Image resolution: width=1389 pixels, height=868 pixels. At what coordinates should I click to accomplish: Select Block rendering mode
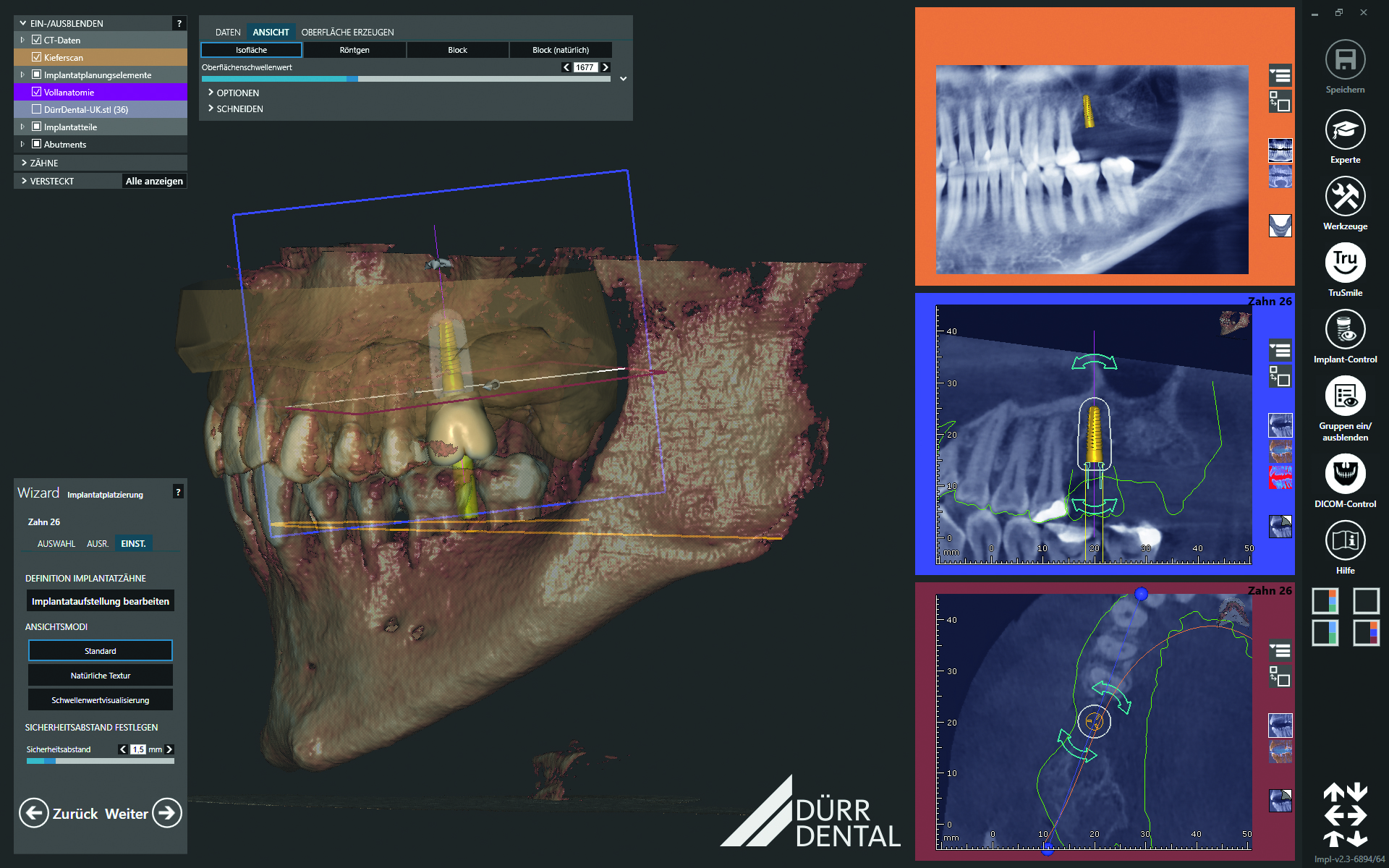pos(457,50)
